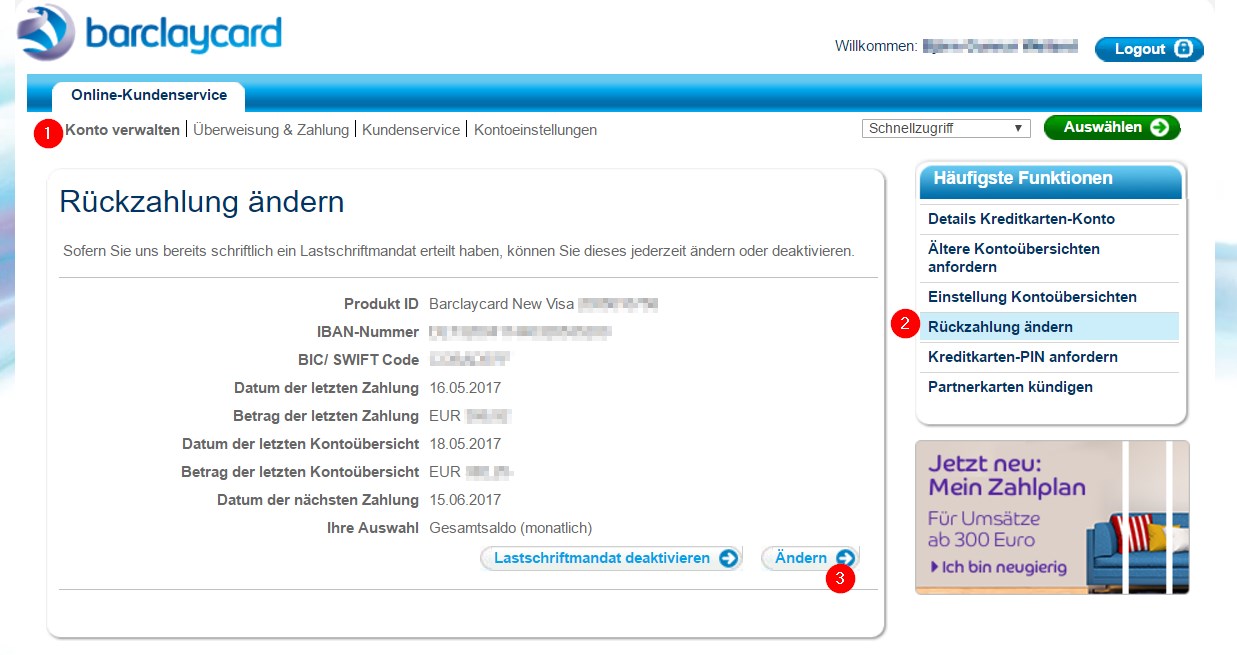1237x655 pixels.
Task: Click the date 16.05.2017
Action: [x=465, y=388]
